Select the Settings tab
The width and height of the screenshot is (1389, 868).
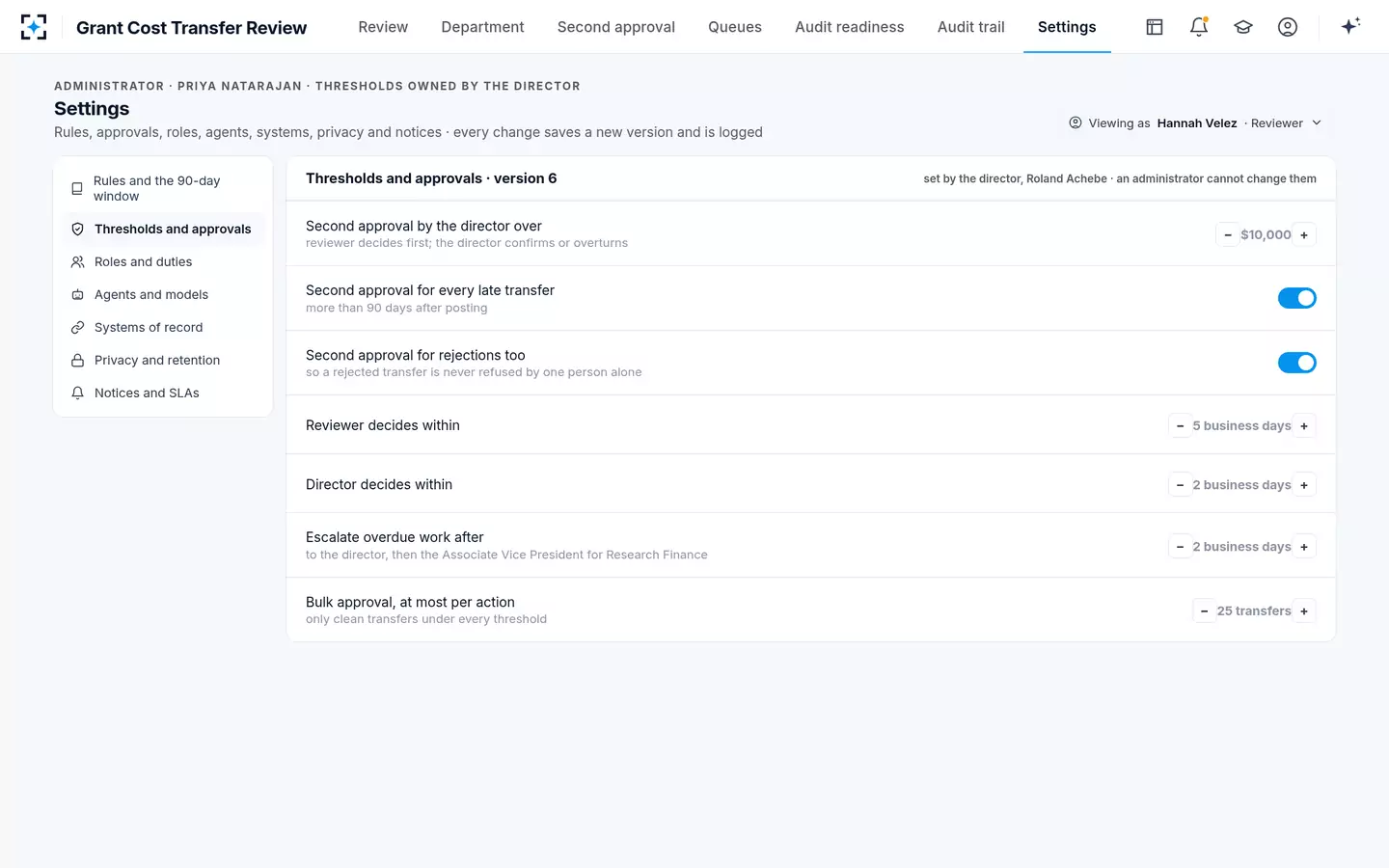(1067, 27)
